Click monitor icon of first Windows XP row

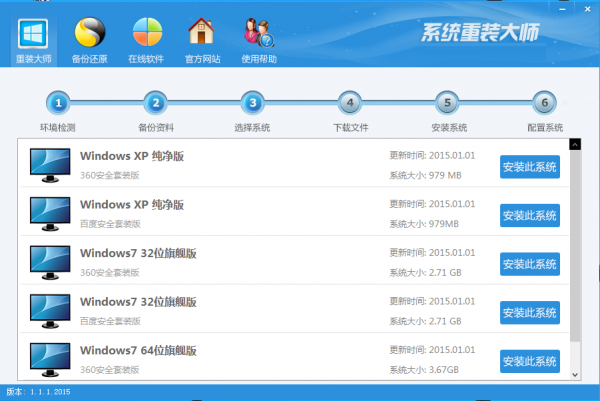[49, 164]
